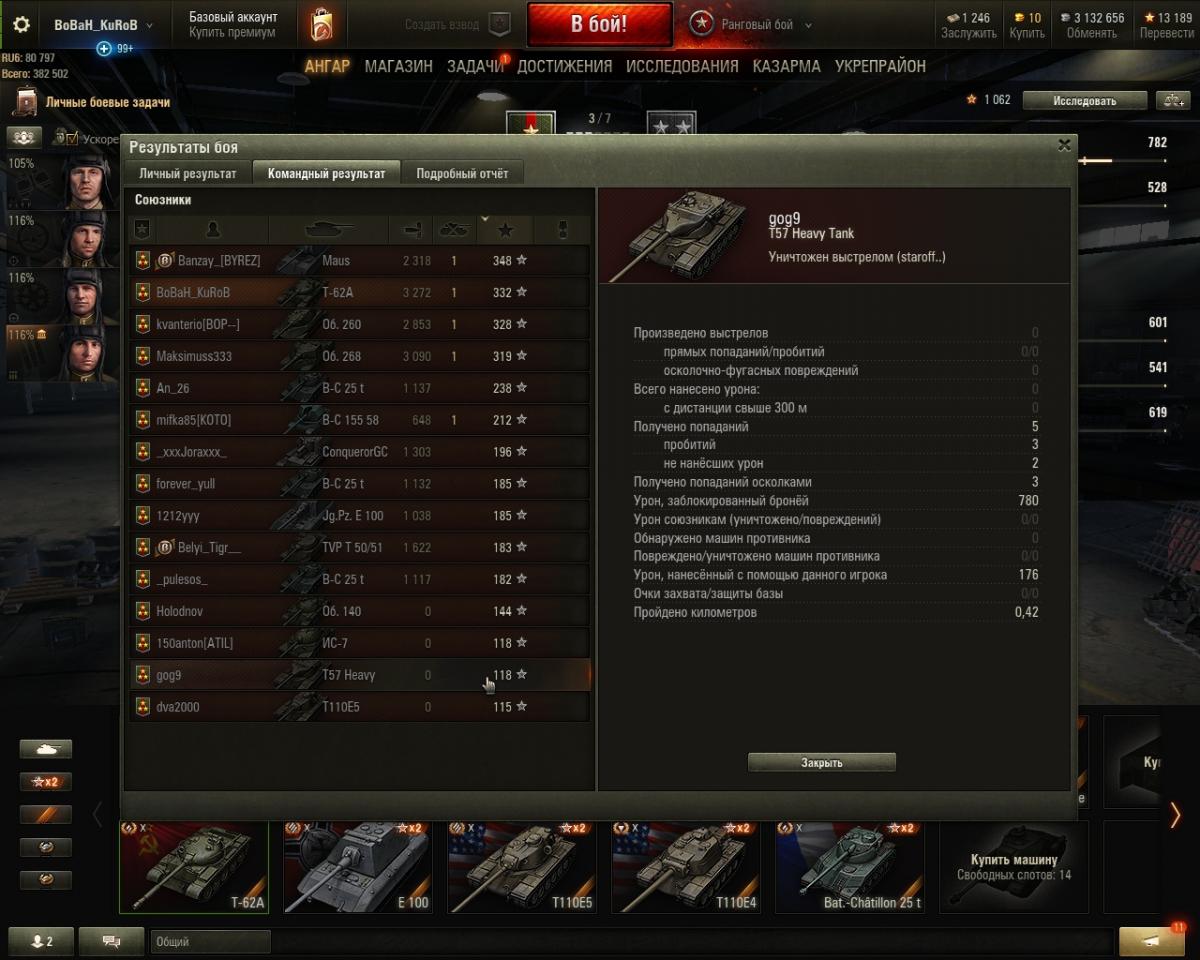Click the create platoon shield icon
The image size is (1200, 960).
pyautogui.click(x=500, y=25)
